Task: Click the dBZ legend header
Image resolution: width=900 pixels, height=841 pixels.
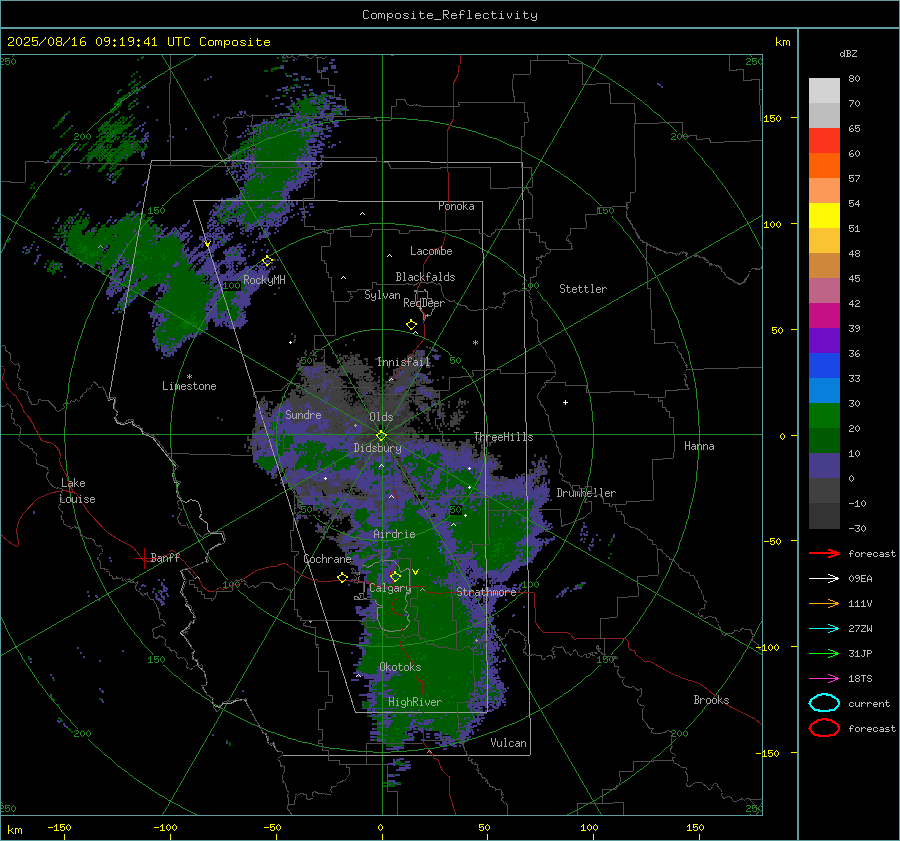Action: 848,53
